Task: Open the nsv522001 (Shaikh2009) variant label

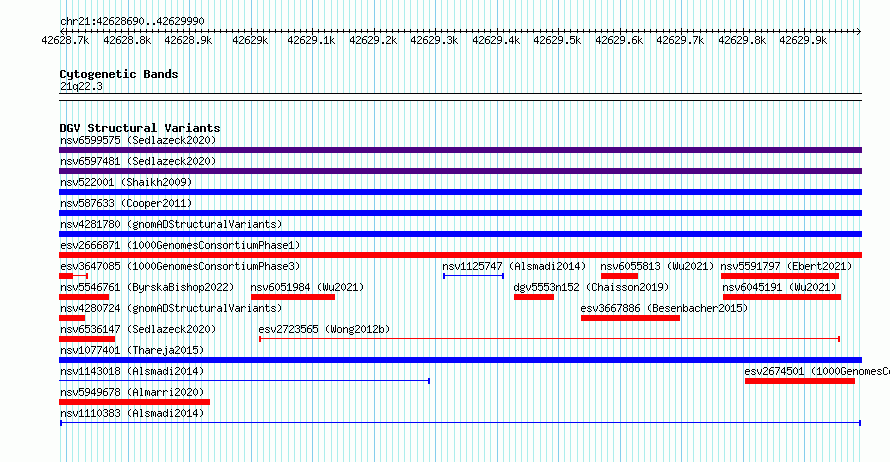Action: pos(126,182)
